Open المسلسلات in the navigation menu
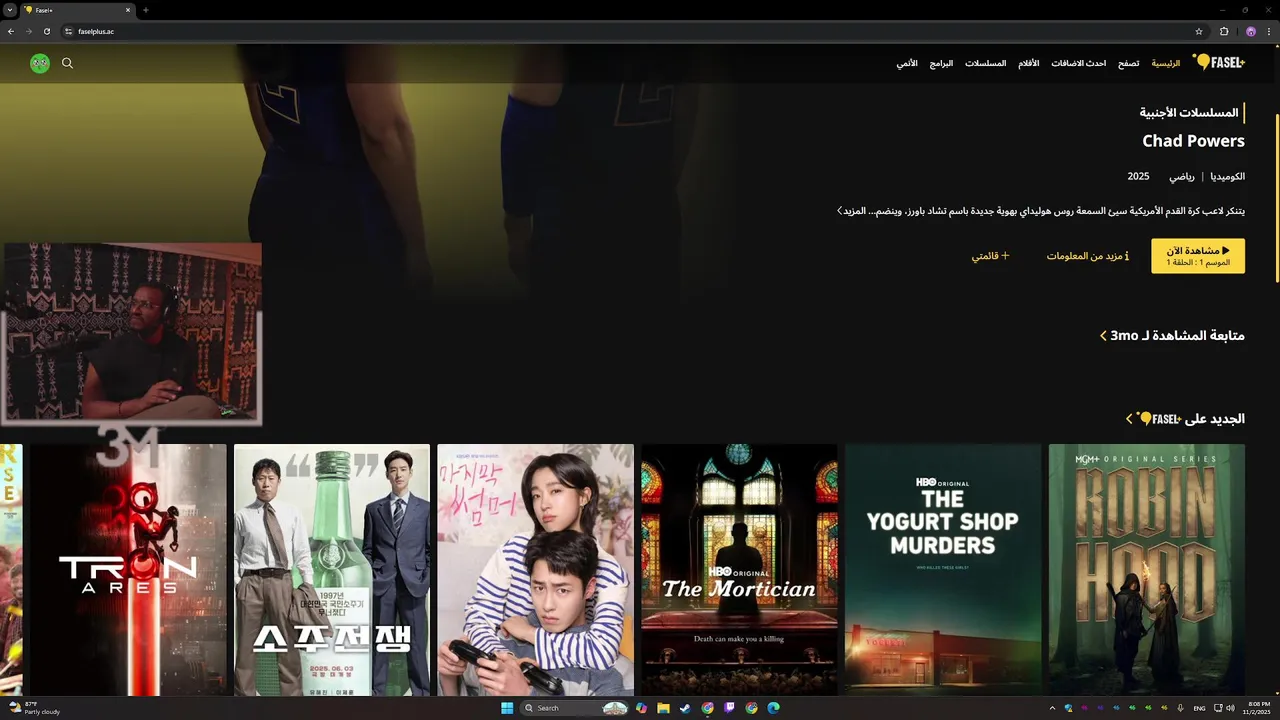This screenshot has height=720, width=1280. tap(985, 63)
